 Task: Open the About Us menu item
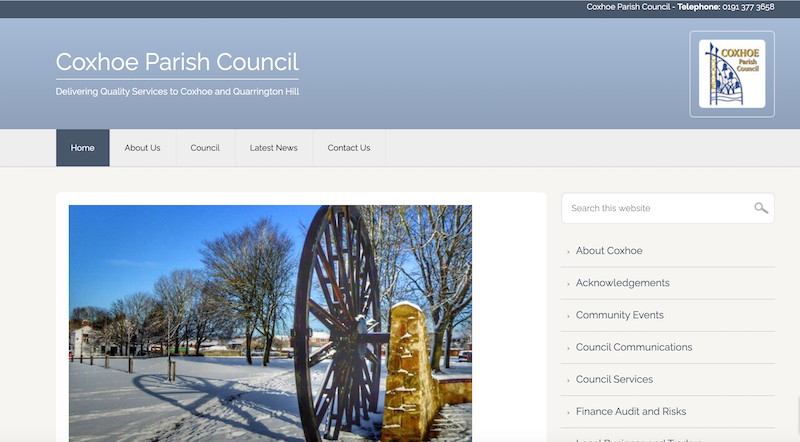point(142,148)
